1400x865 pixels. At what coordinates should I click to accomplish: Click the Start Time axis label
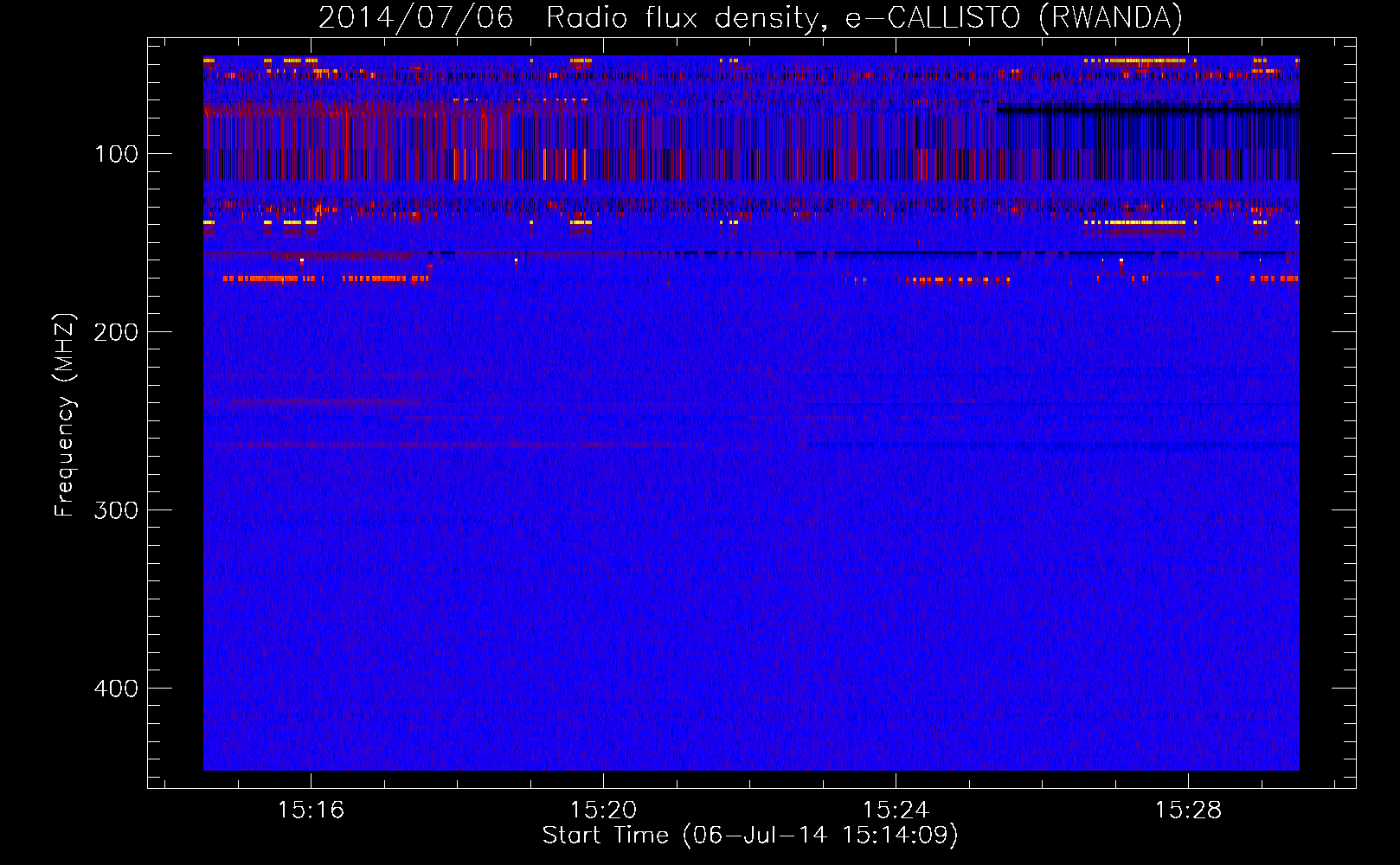point(750,836)
